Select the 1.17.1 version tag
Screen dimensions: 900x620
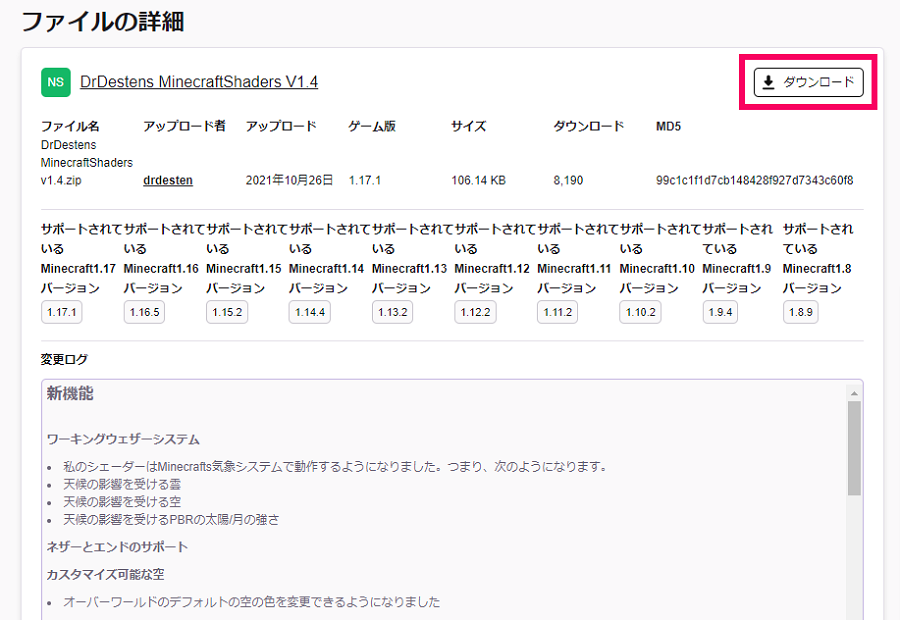coord(61,312)
